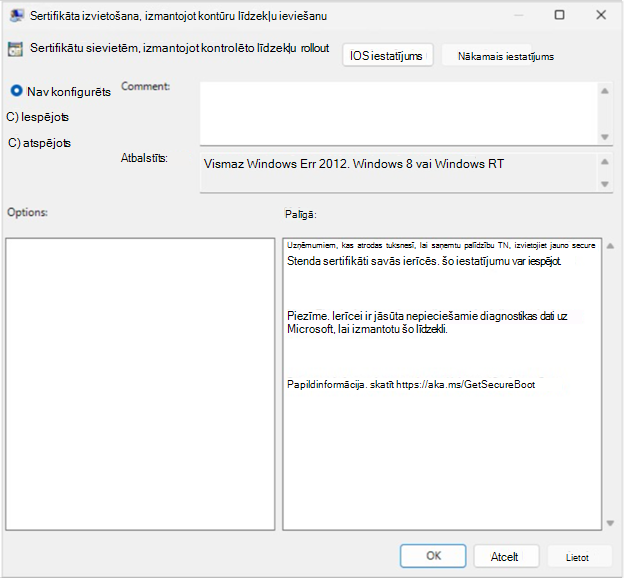Atbalstīts box: click scroll up arrow

[x=605, y=162]
